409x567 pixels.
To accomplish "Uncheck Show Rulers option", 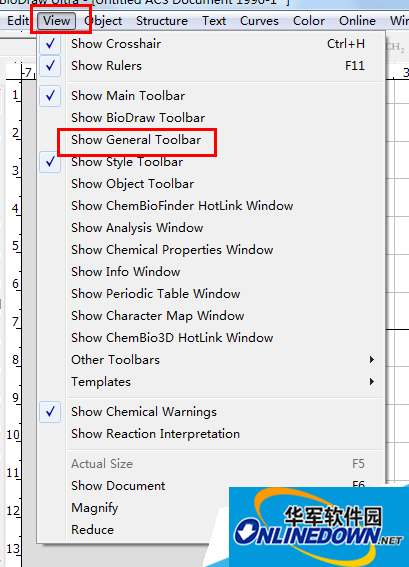I will 50,66.
